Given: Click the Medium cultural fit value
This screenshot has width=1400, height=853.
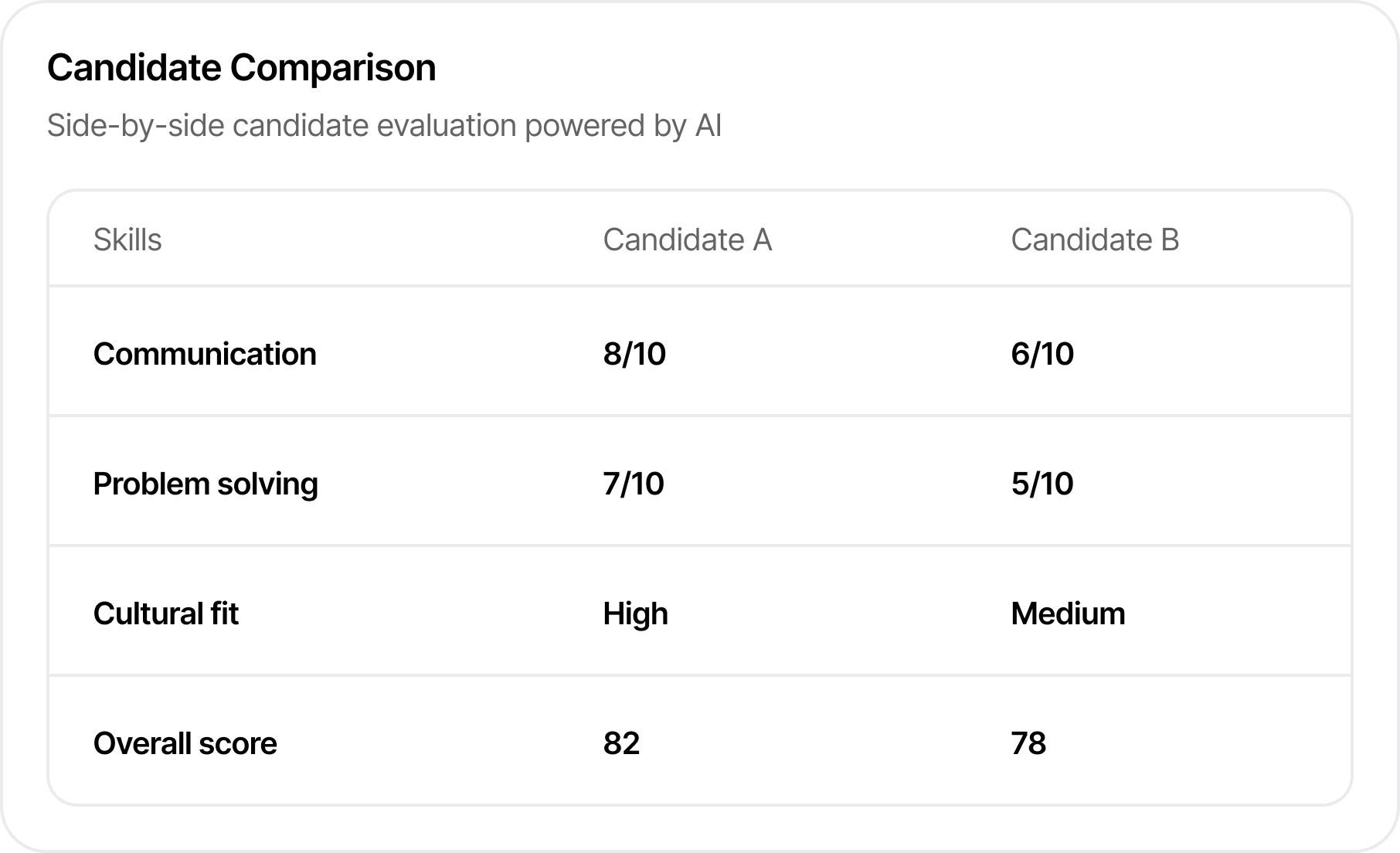Looking at the screenshot, I should [x=1068, y=613].
